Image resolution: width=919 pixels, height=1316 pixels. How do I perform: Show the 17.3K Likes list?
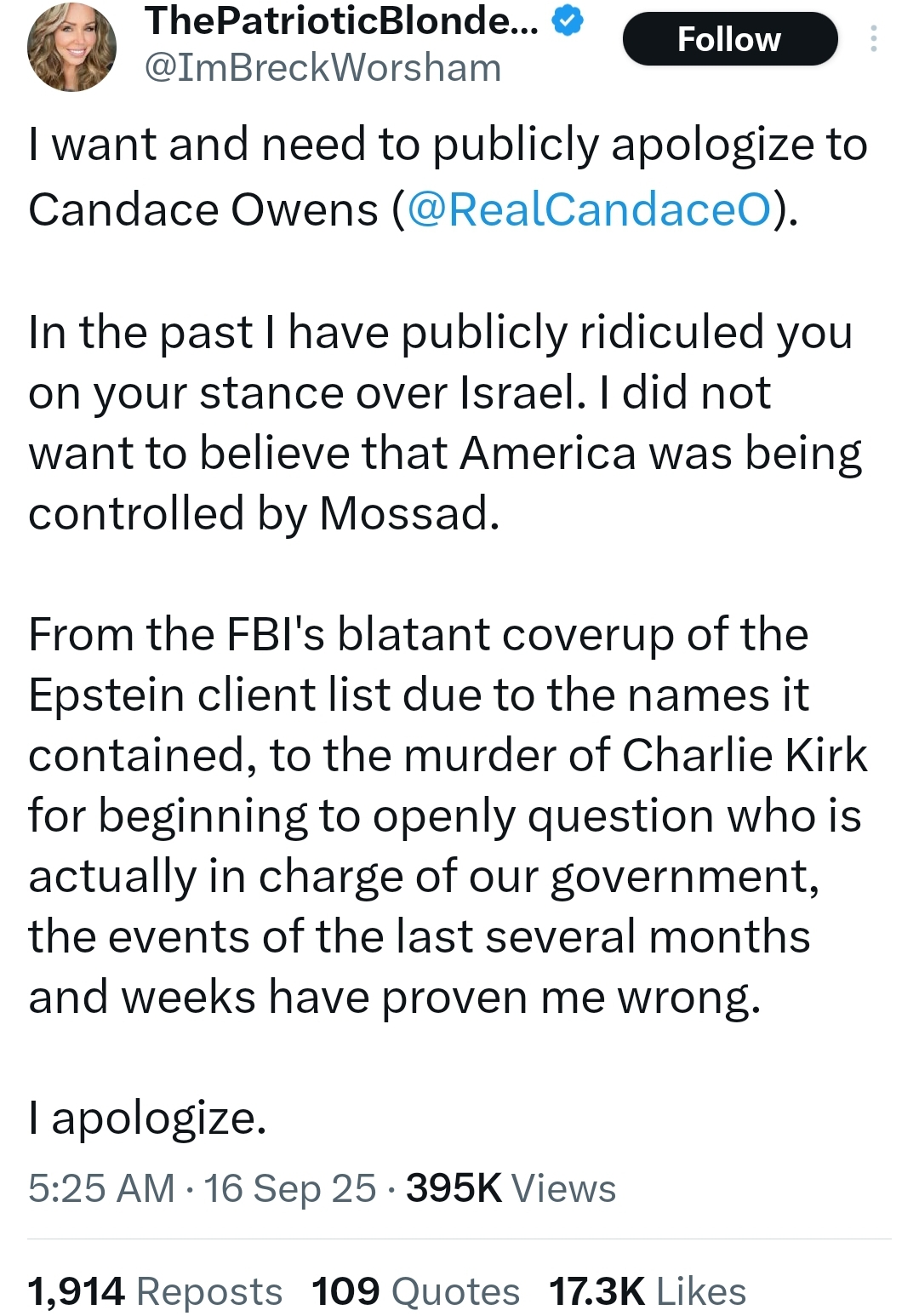(647, 1291)
